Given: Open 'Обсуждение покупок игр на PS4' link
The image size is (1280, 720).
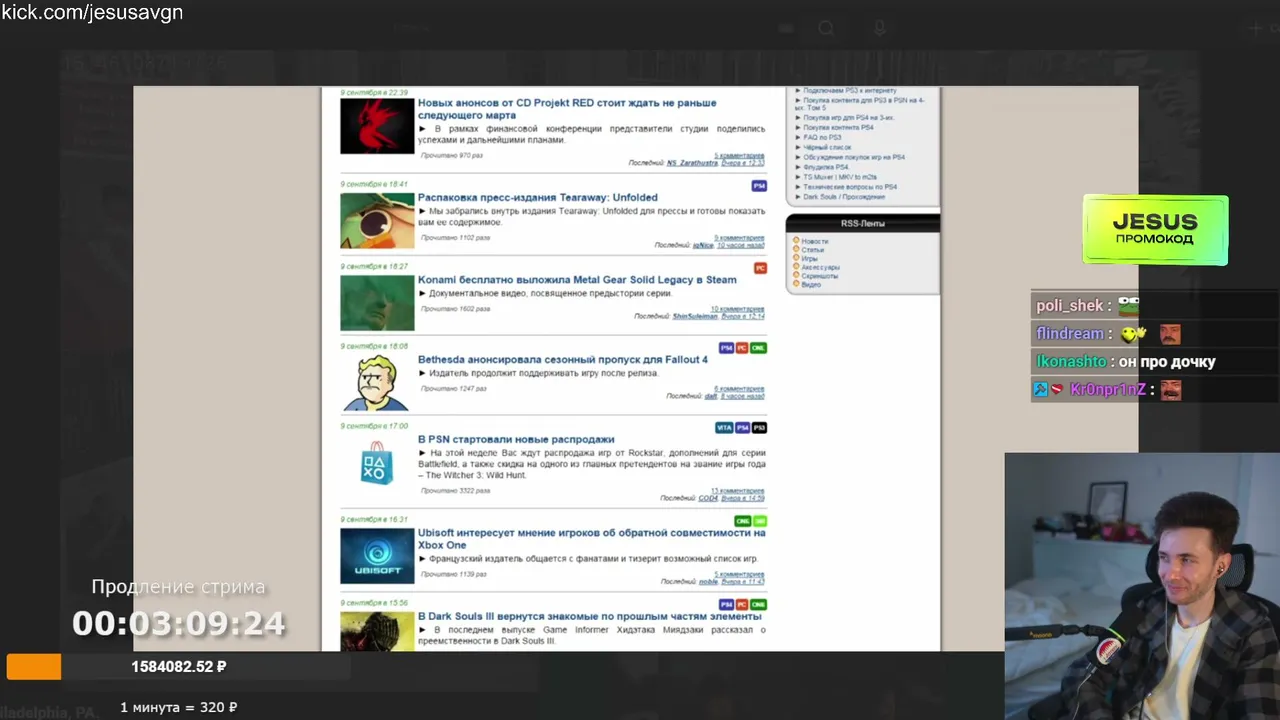Looking at the screenshot, I should [854, 157].
